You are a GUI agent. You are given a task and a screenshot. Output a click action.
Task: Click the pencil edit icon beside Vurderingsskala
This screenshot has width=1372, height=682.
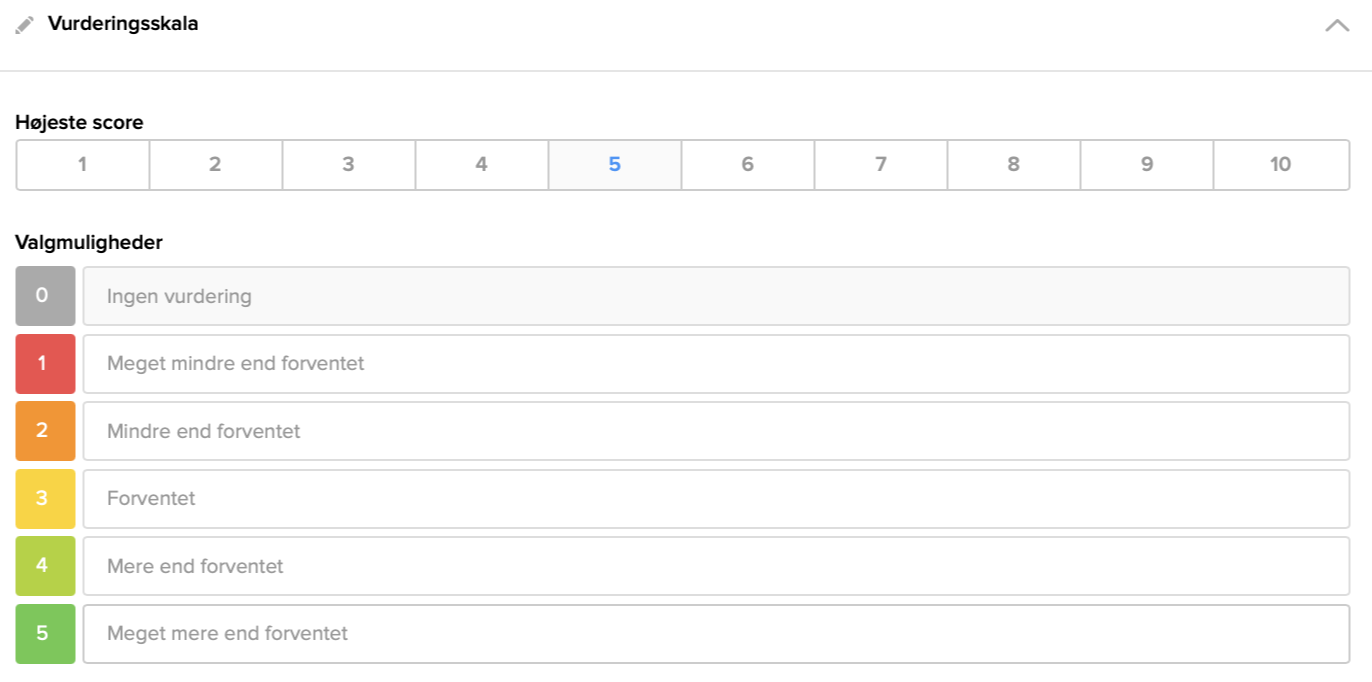(x=25, y=25)
